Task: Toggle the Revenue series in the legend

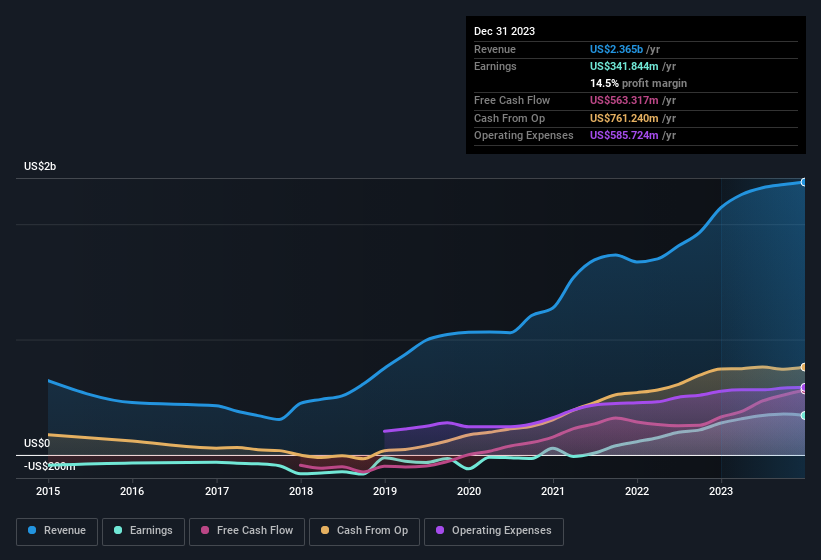Action: pos(57,531)
